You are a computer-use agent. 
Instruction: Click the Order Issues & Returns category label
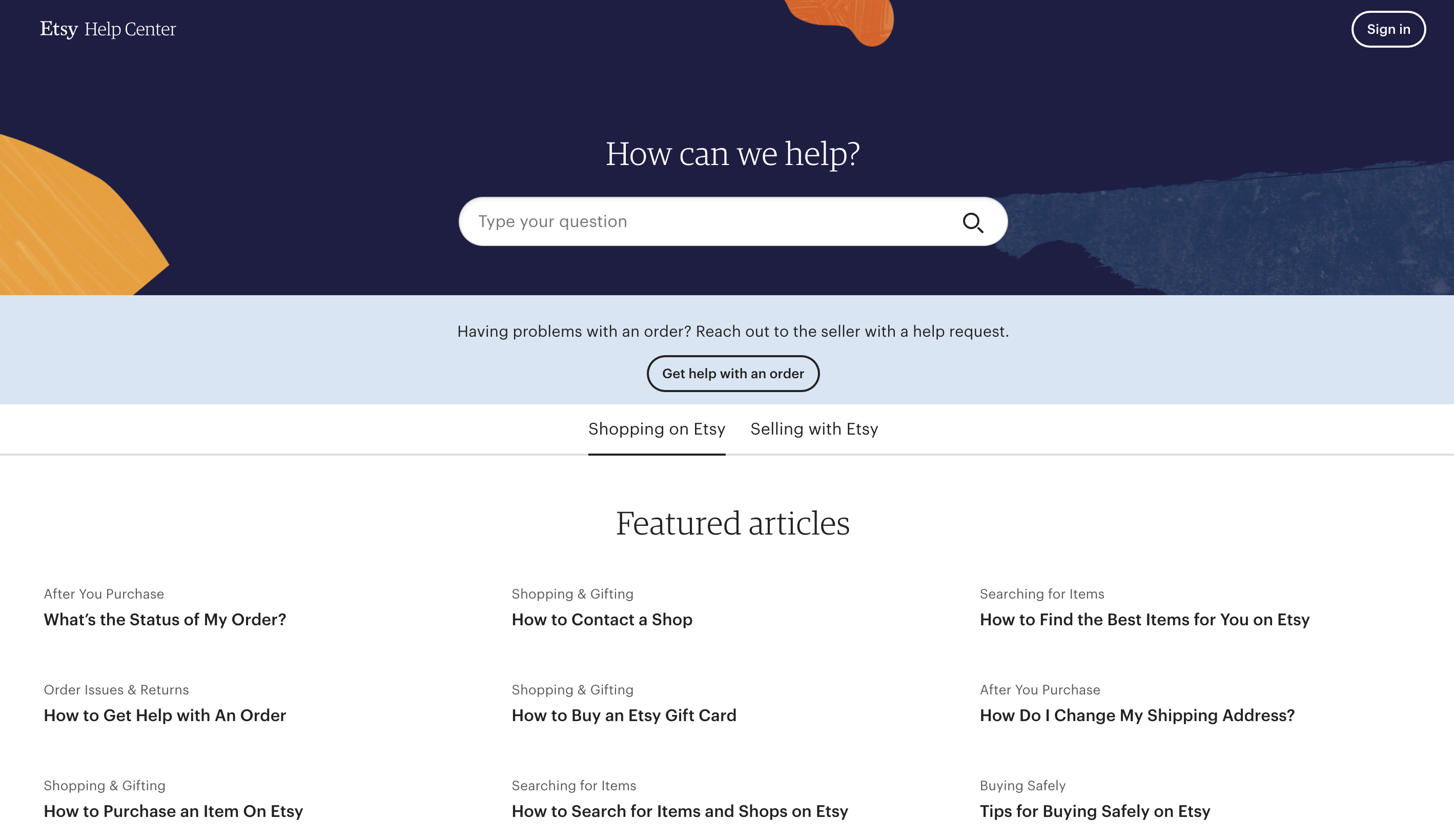click(x=116, y=689)
